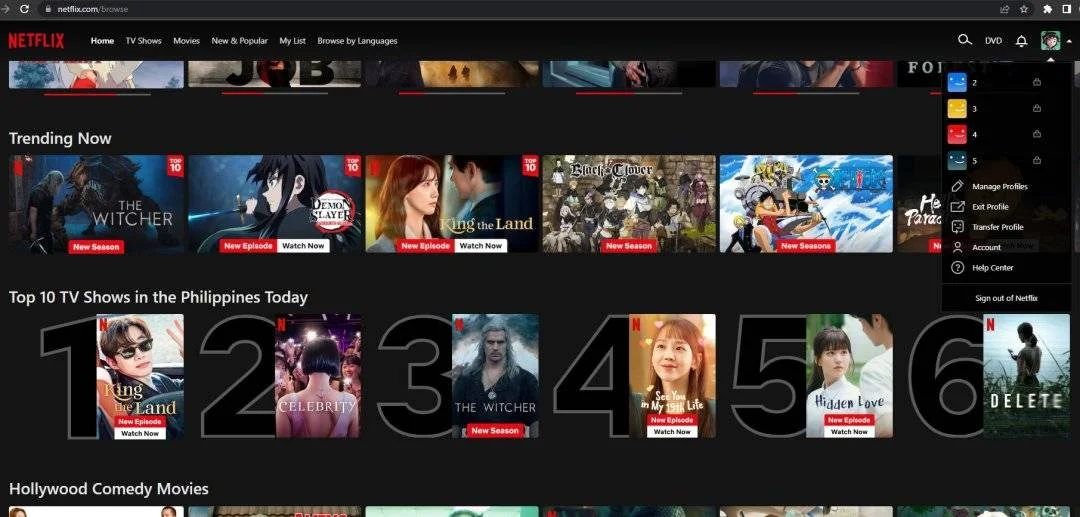Click Top 10 TV Shows heading
The image size is (1080, 517).
point(158,297)
